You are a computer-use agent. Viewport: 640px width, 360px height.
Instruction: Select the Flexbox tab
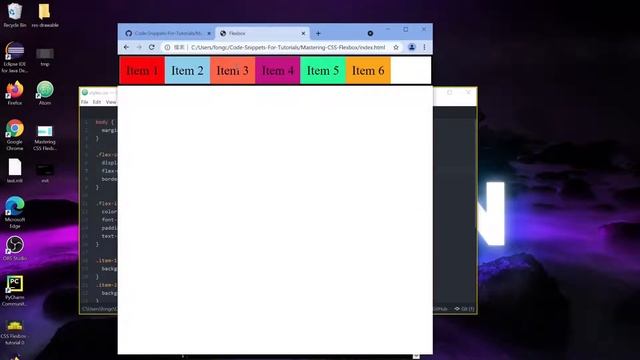click(x=261, y=33)
